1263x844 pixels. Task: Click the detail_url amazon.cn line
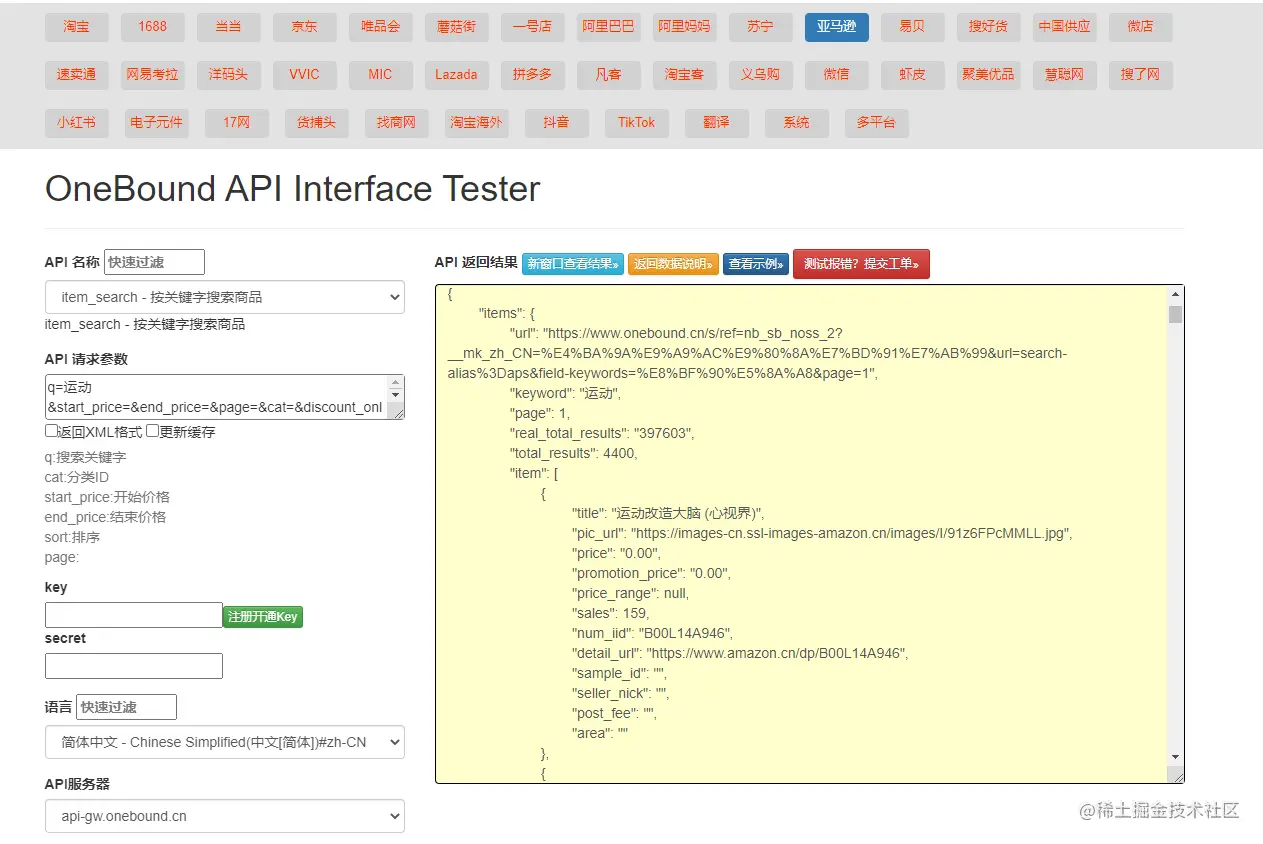741,653
